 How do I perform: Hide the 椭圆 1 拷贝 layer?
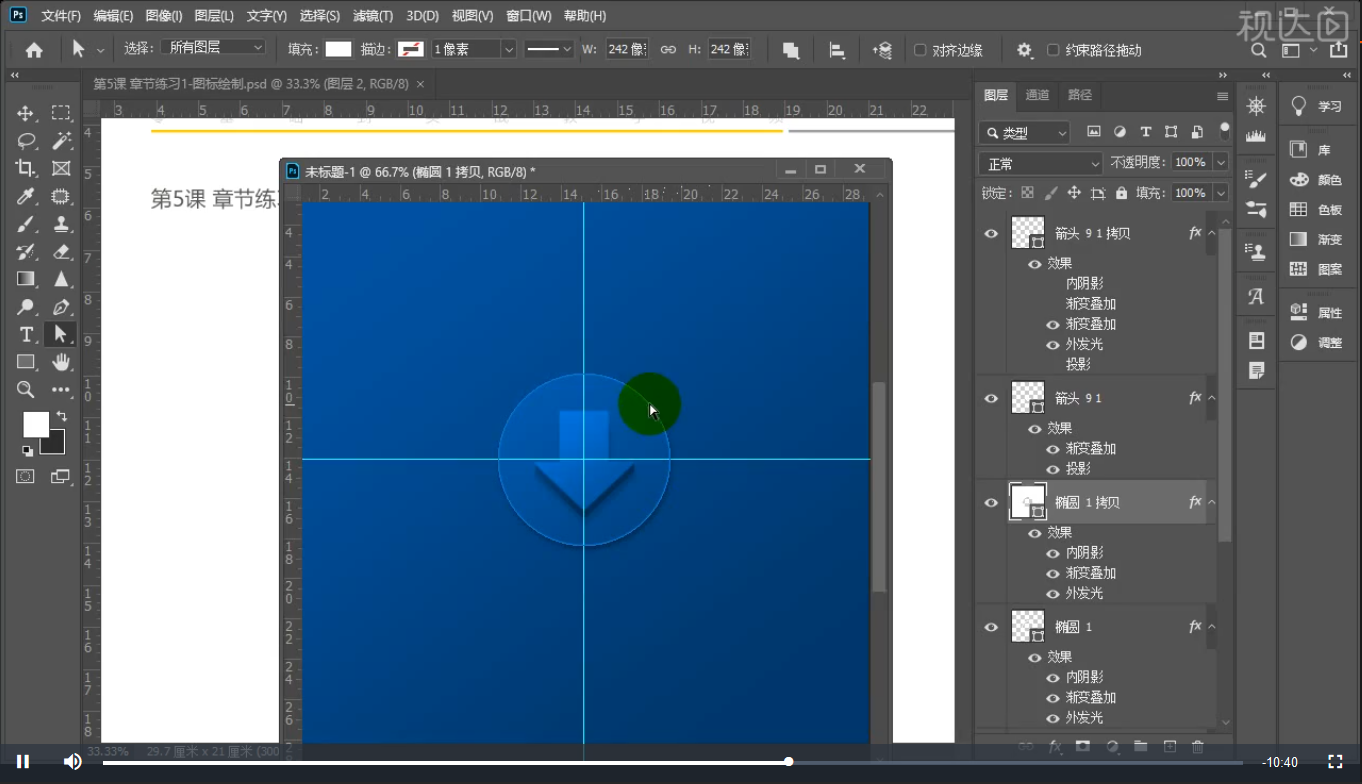click(x=991, y=503)
